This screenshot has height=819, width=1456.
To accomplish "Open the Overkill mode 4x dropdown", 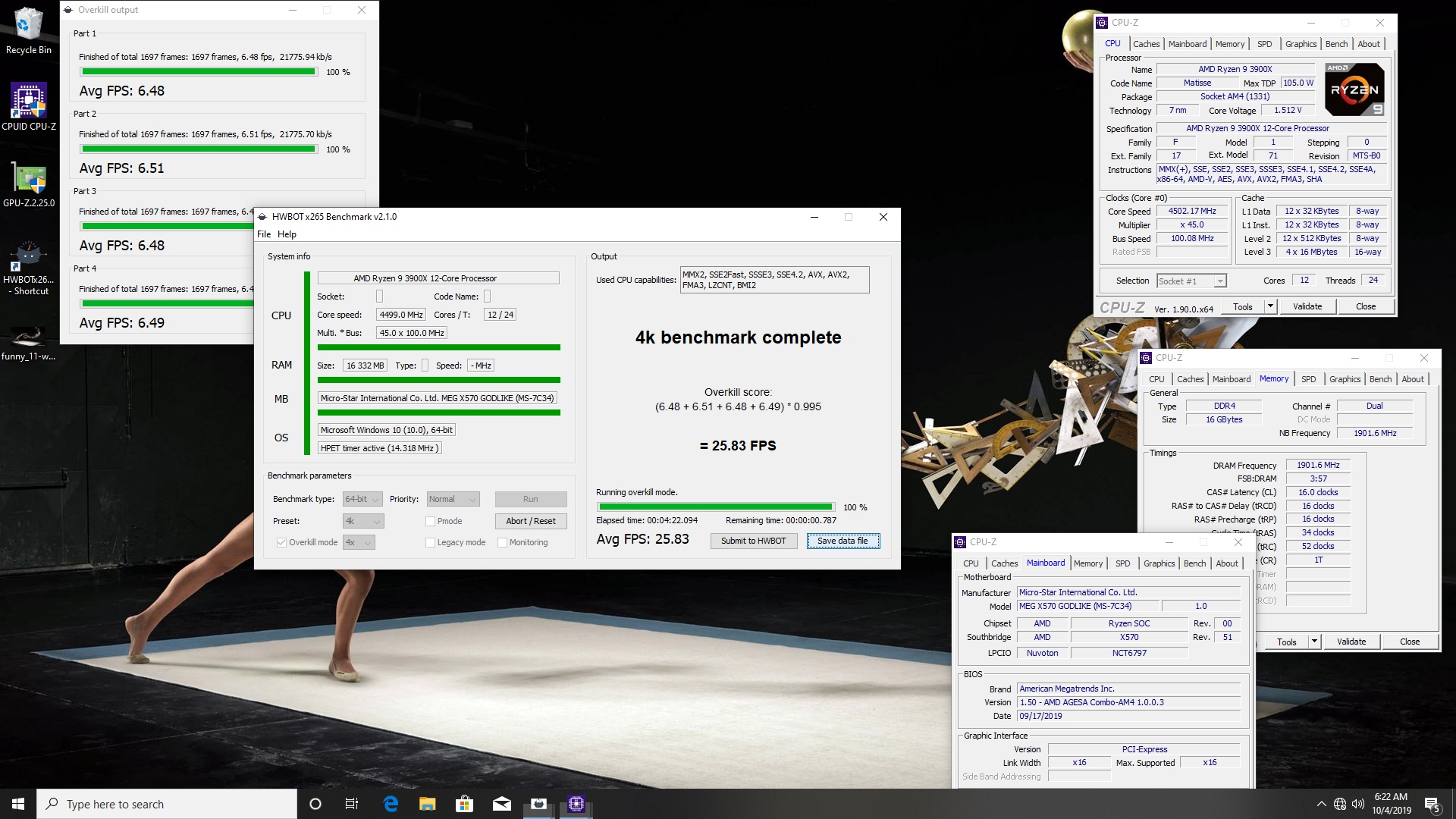I will click(359, 542).
